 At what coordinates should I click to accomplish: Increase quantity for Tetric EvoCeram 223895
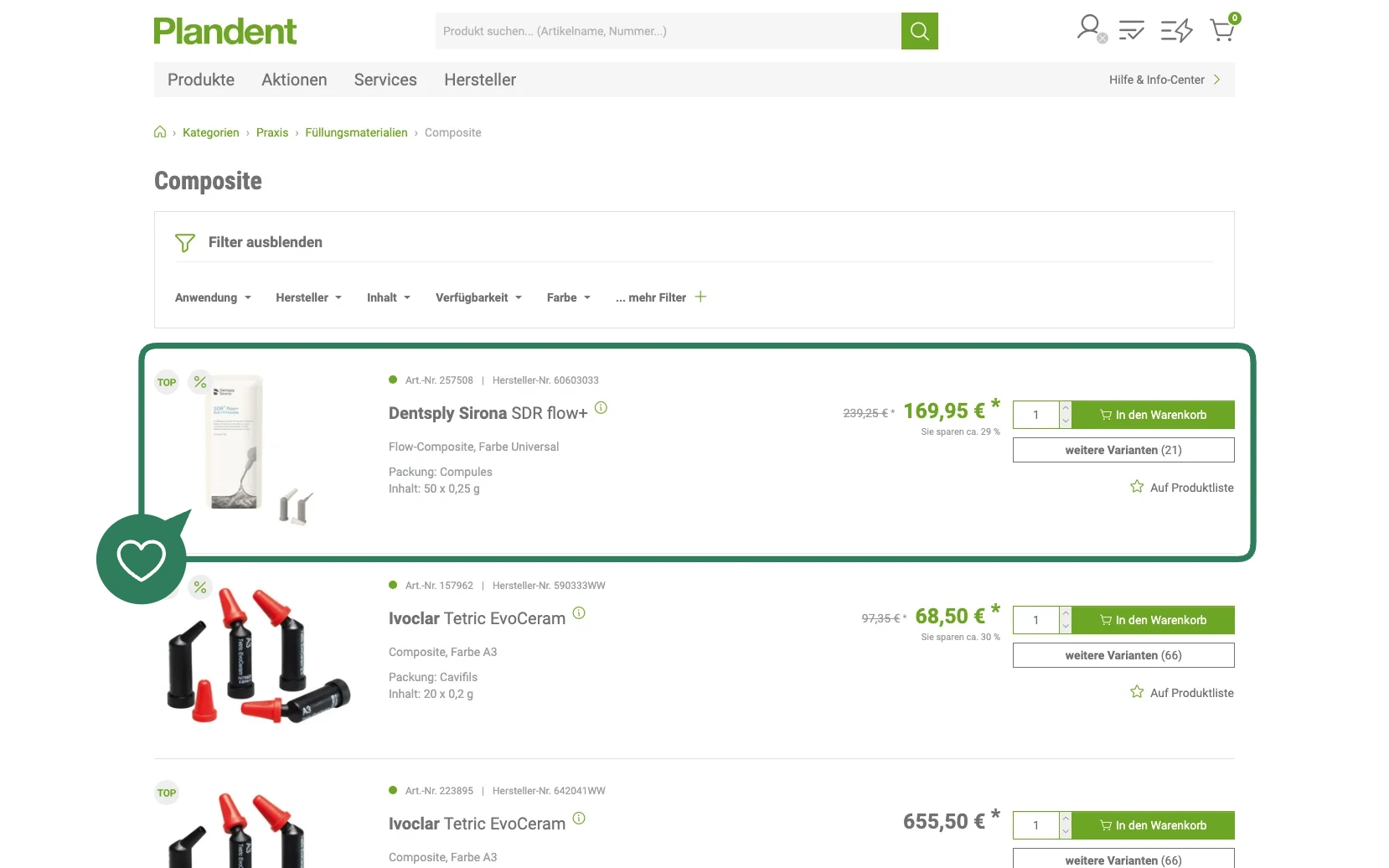click(1066, 819)
